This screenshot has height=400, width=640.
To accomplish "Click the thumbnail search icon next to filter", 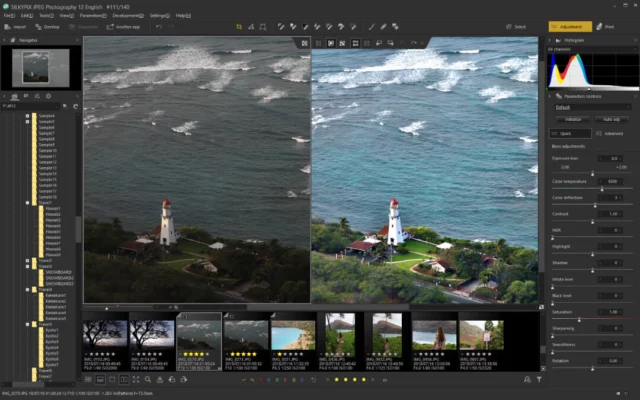I will (x=527, y=380).
